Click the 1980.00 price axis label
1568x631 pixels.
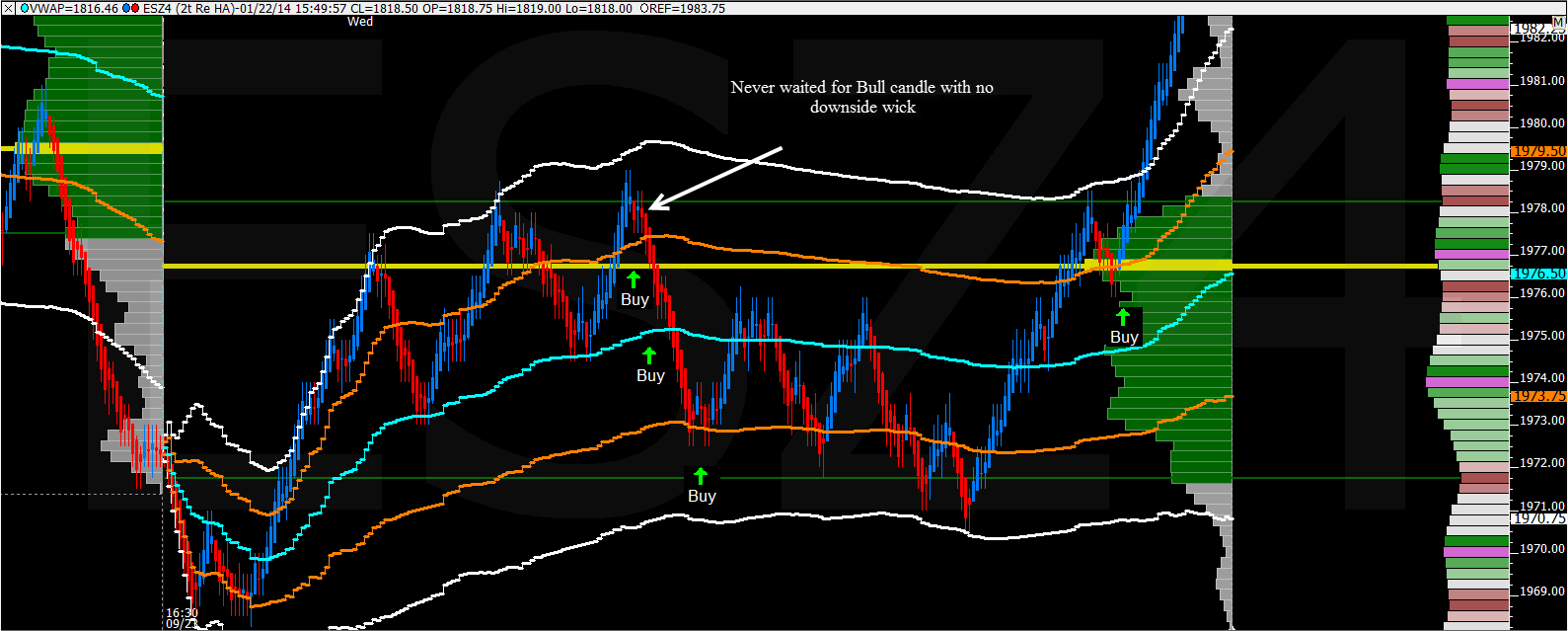tap(1542, 123)
